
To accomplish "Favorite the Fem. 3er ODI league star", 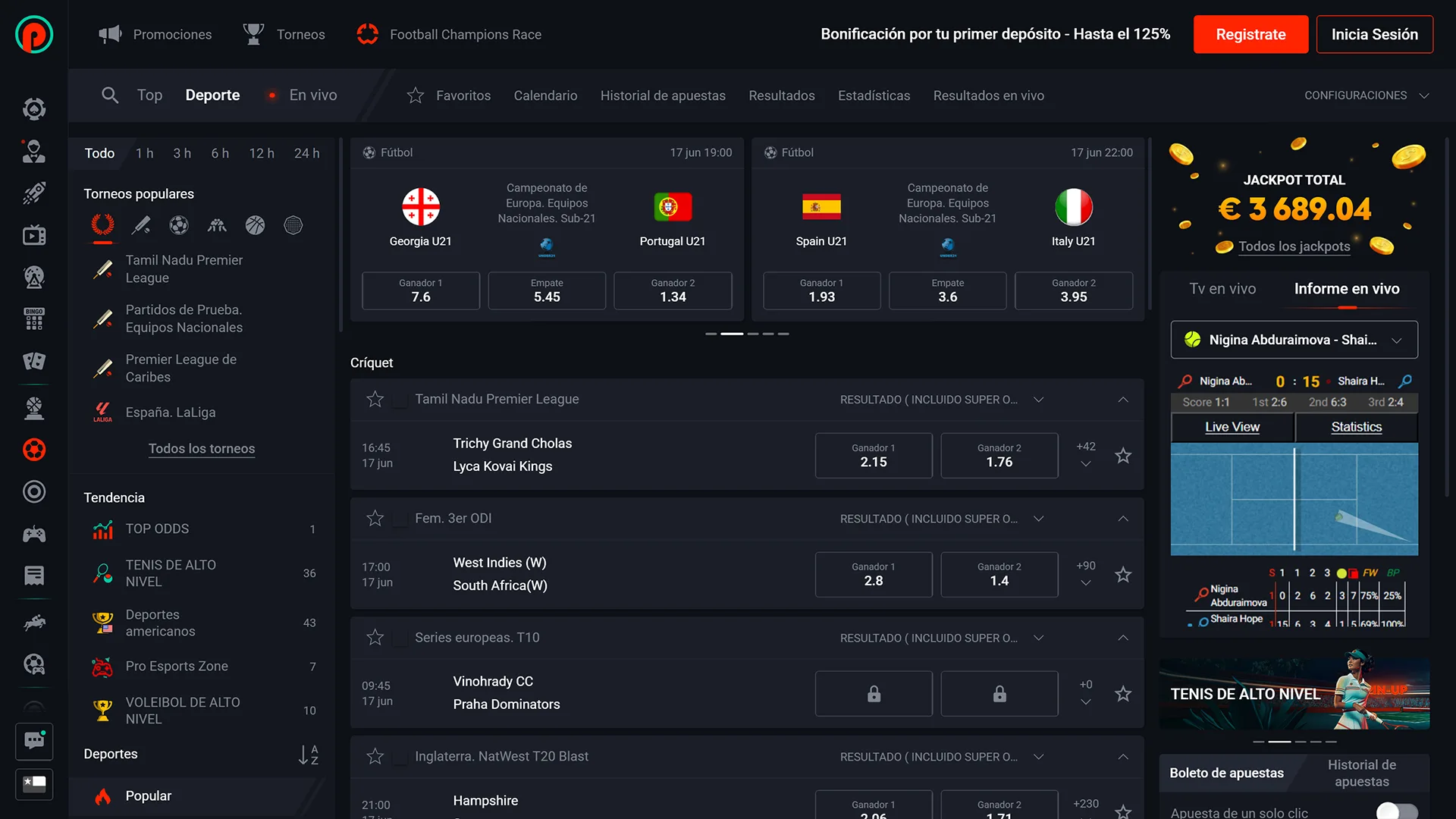I will [375, 518].
